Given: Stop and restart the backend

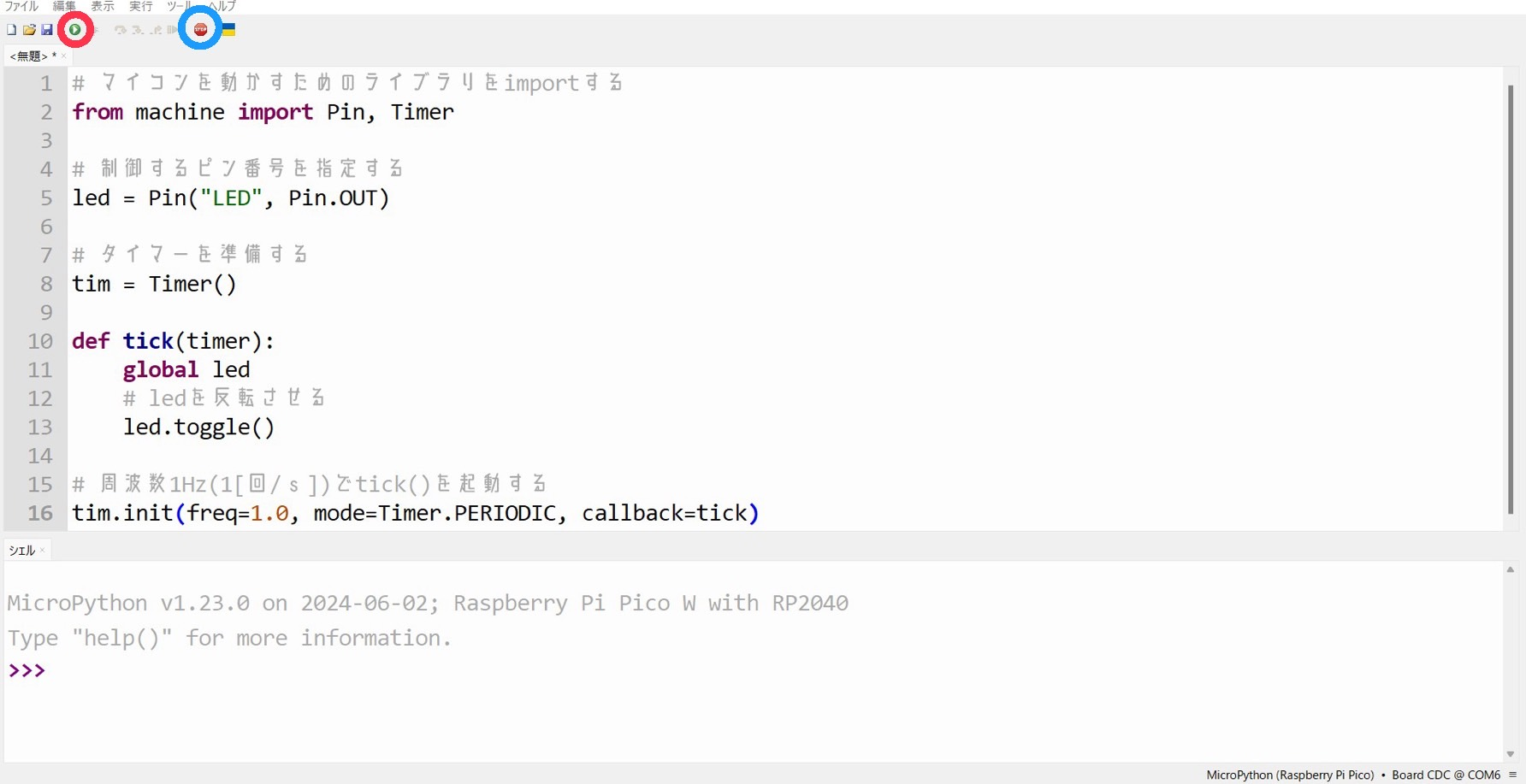Looking at the screenshot, I should (199, 28).
